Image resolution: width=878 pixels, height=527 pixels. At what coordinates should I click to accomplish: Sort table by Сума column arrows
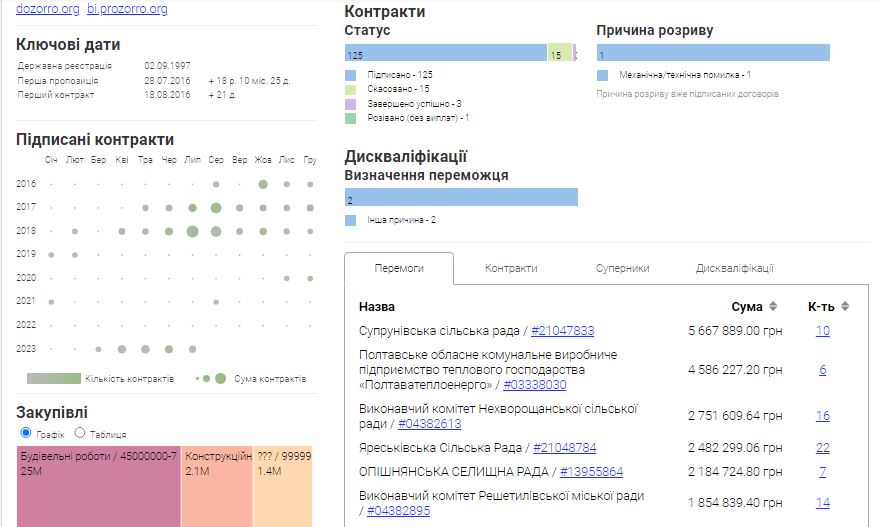[772, 307]
